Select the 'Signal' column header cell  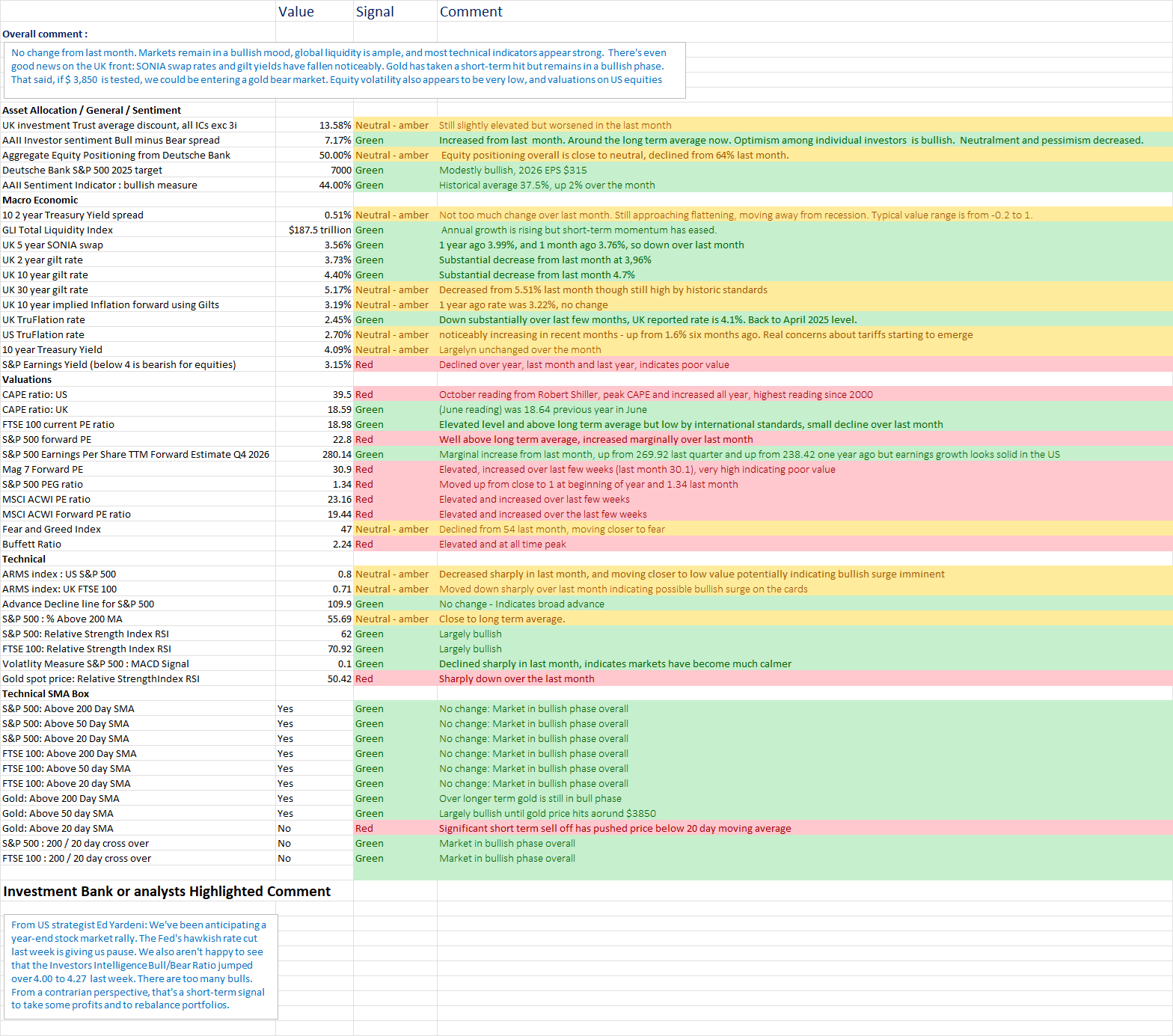[395, 11]
